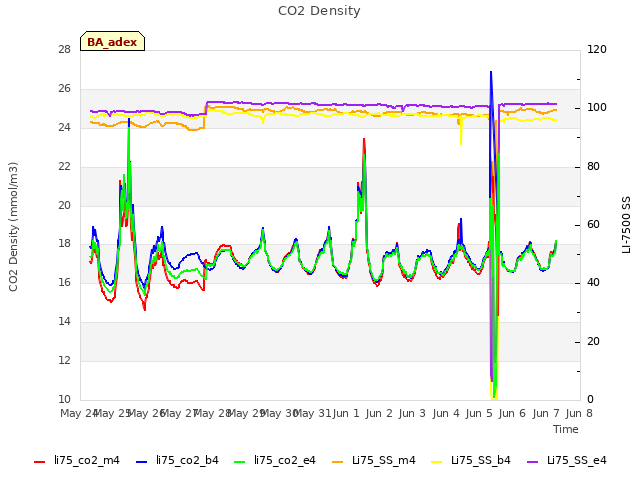Toggle the Li75_SS_m4 legend entry
This screenshot has width=640, height=480.
[x=373, y=460]
